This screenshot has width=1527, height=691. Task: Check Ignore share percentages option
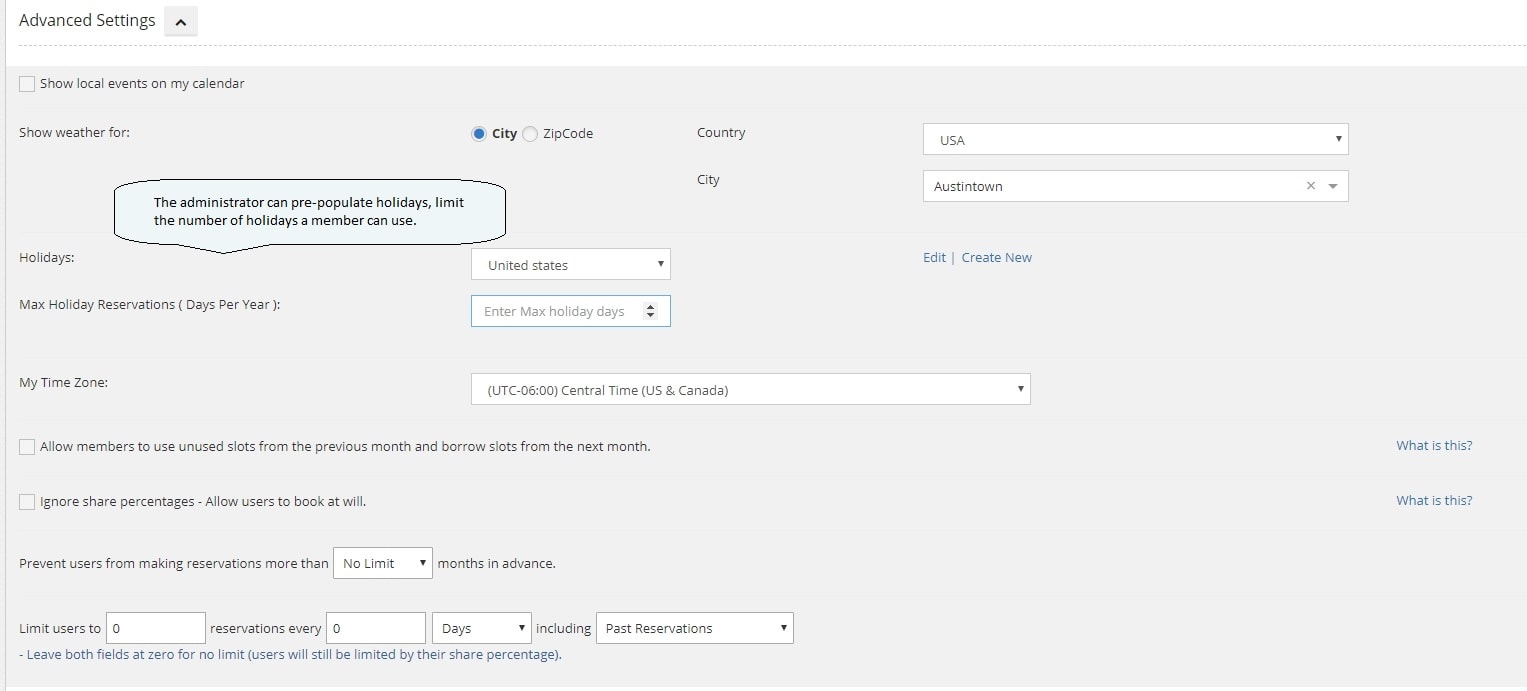pyautogui.click(x=27, y=502)
